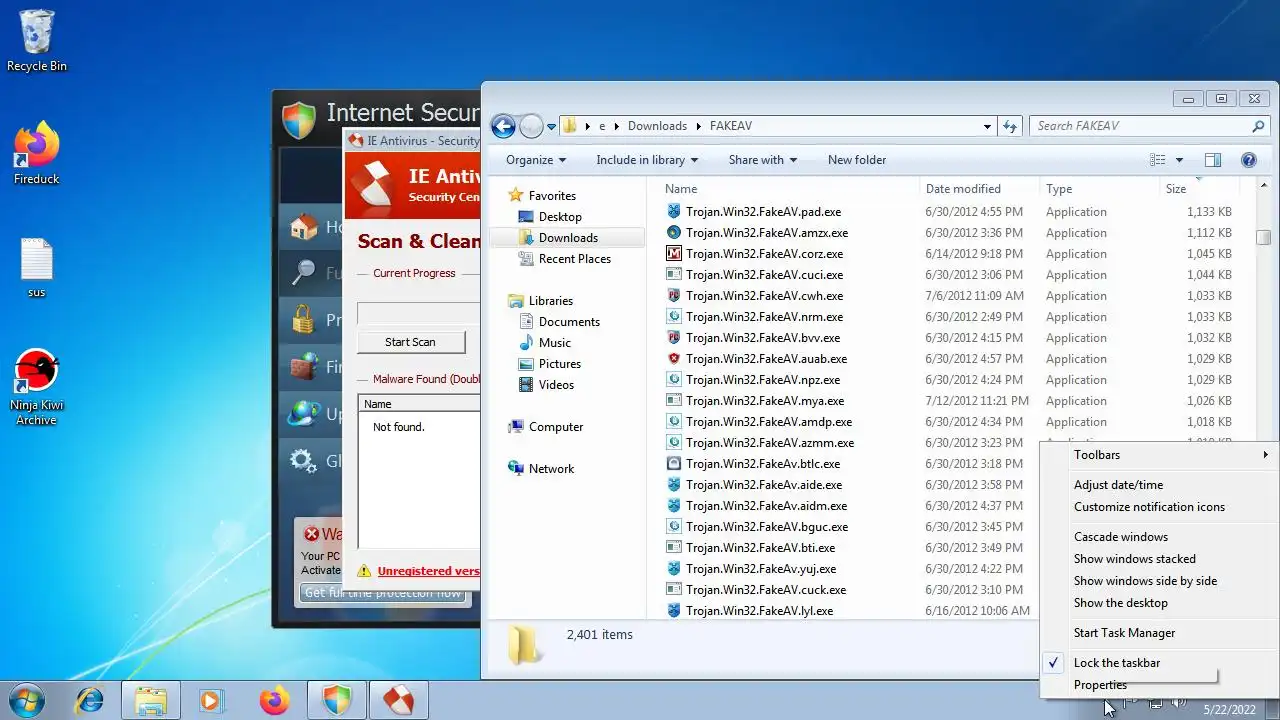The height and width of the screenshot is (720, 1280).
Task: Expand Include in library dropdown
Action: coord(647,160)
